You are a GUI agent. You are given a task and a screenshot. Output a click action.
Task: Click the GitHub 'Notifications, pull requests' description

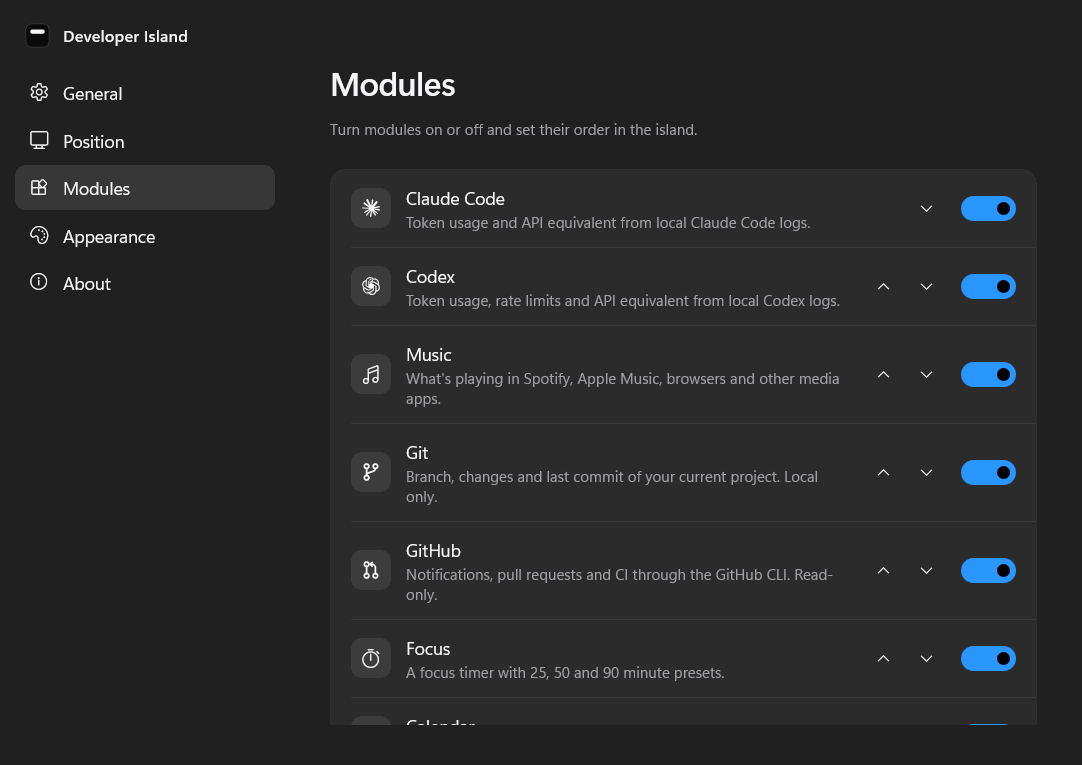619,584
